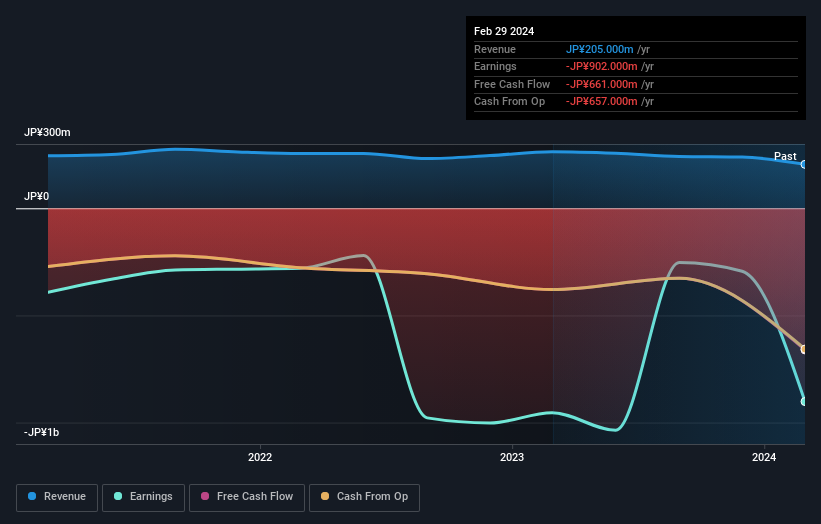Click the 2023 x-axis label
The image size is (821, 524).
point(512,458)
